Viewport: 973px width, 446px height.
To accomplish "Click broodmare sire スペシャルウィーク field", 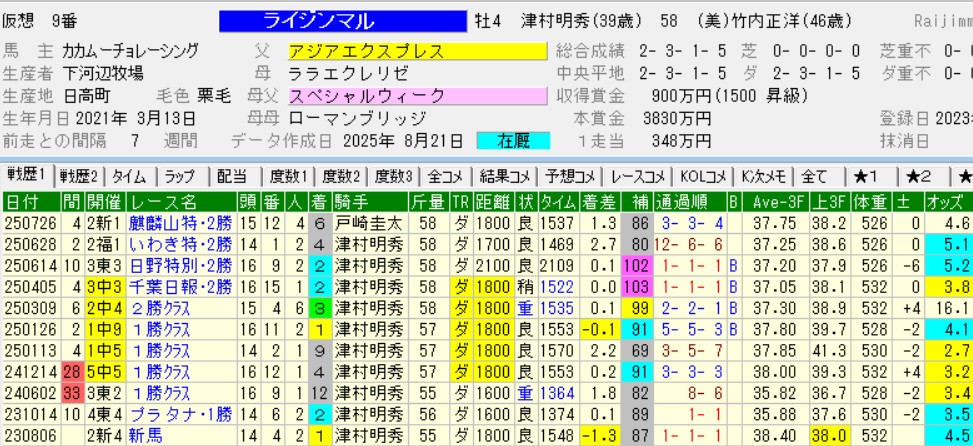I will pyautogui.click(x=417, y=96).
